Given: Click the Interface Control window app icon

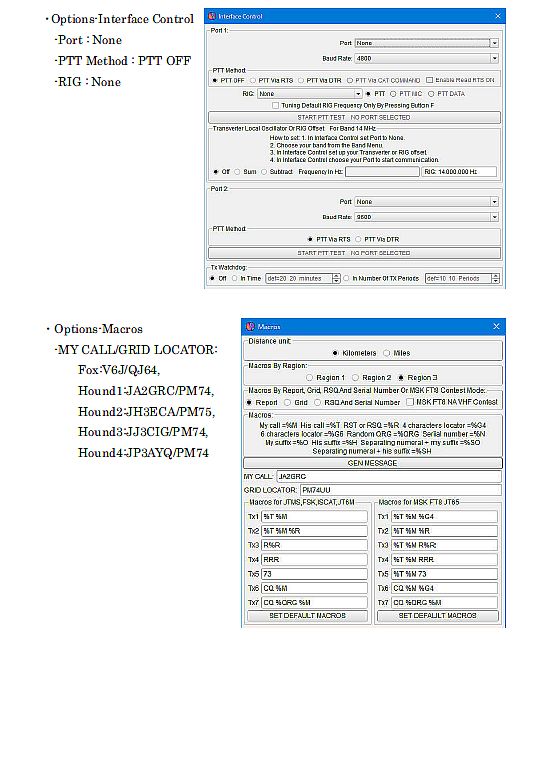Looking at the screenshot, I should coord(212,16).
